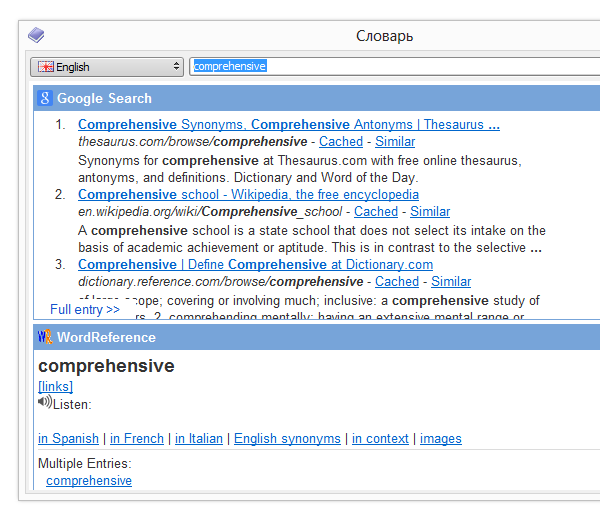Open 'in Spanish' translation link
This screenshot has width=600, height=515.
coord(68,438)
